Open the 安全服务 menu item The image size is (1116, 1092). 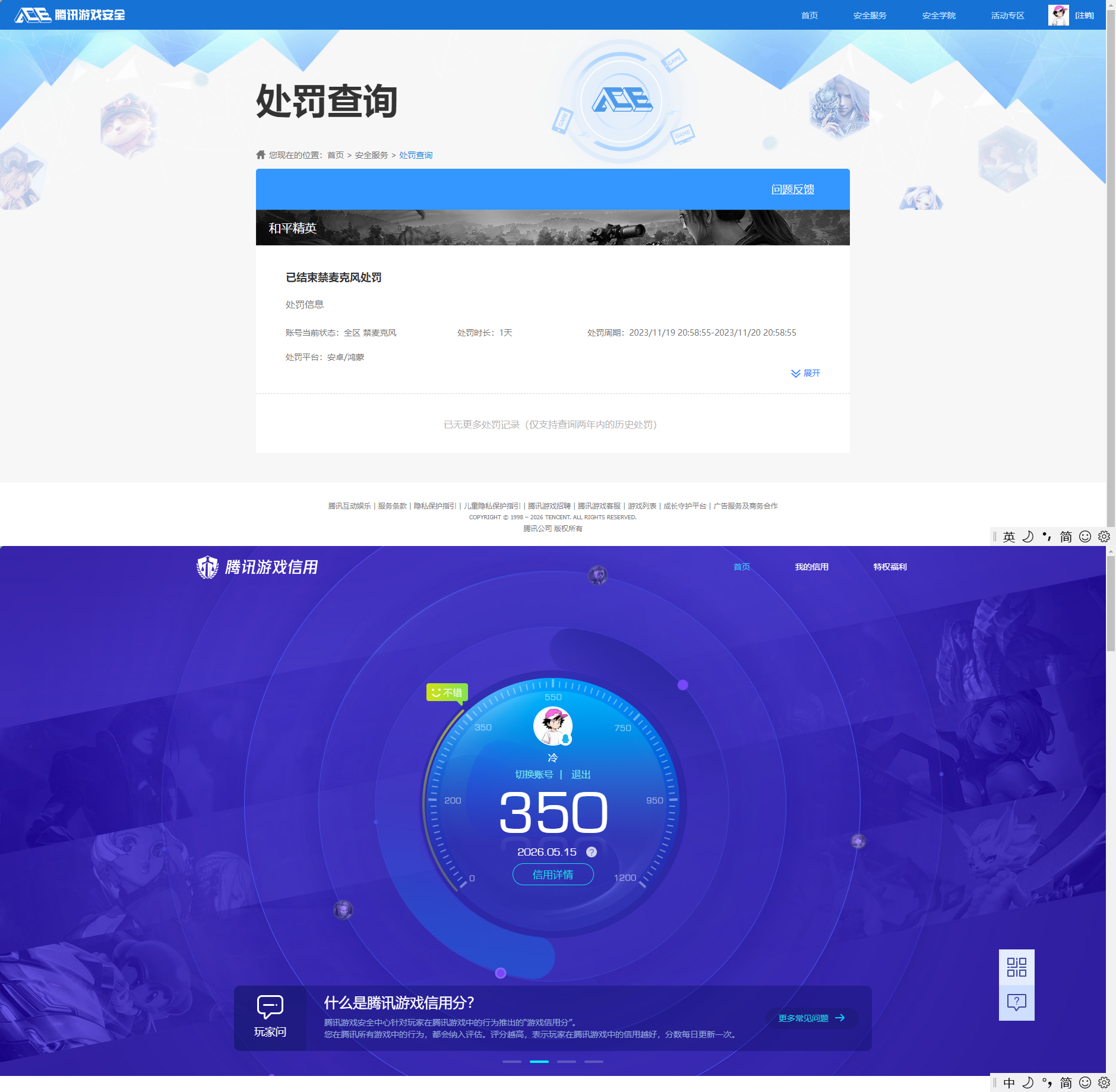870,15
